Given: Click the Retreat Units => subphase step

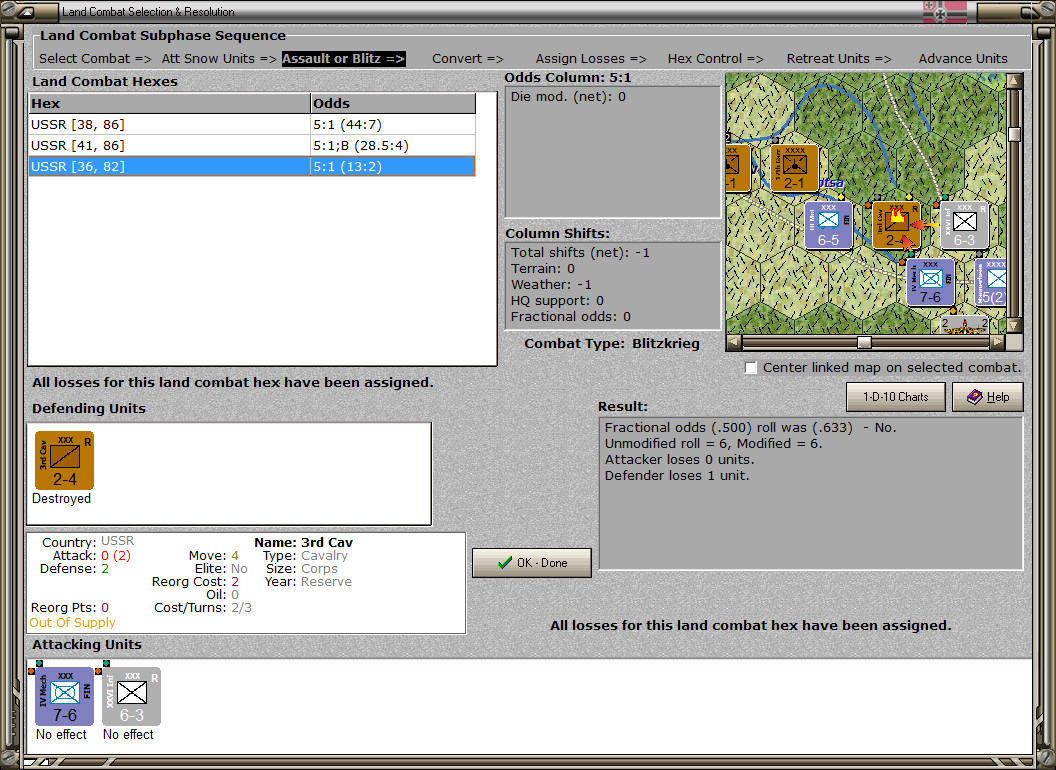Looking at the screenshot, I should tap(839, 59).
